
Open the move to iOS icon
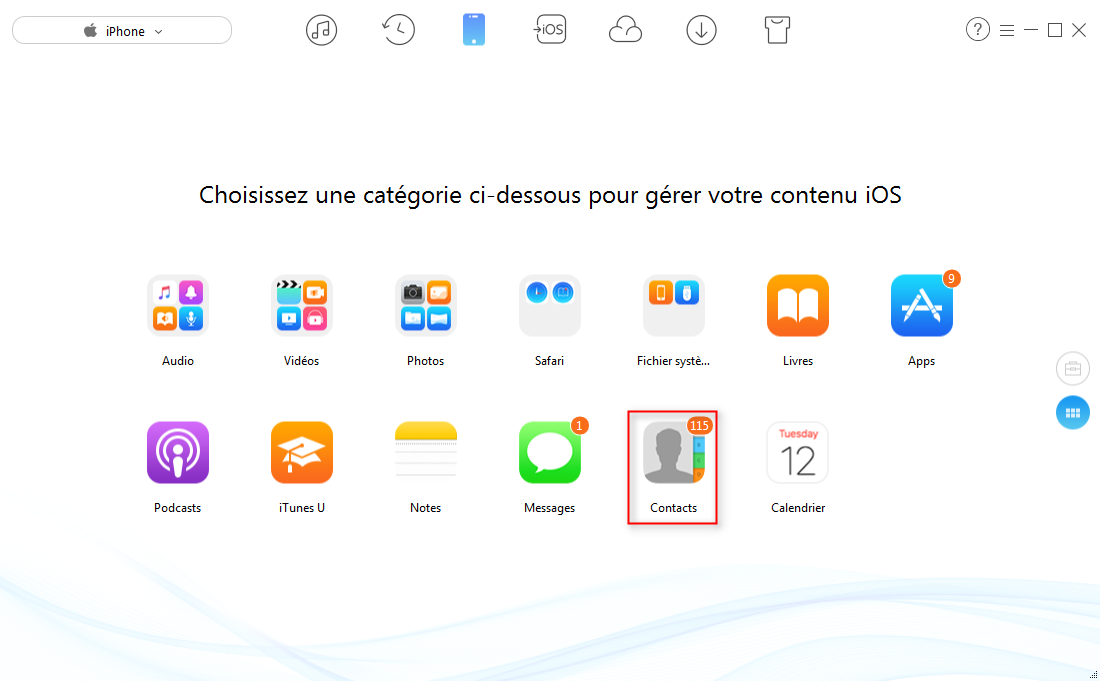(x=550, y=29)
